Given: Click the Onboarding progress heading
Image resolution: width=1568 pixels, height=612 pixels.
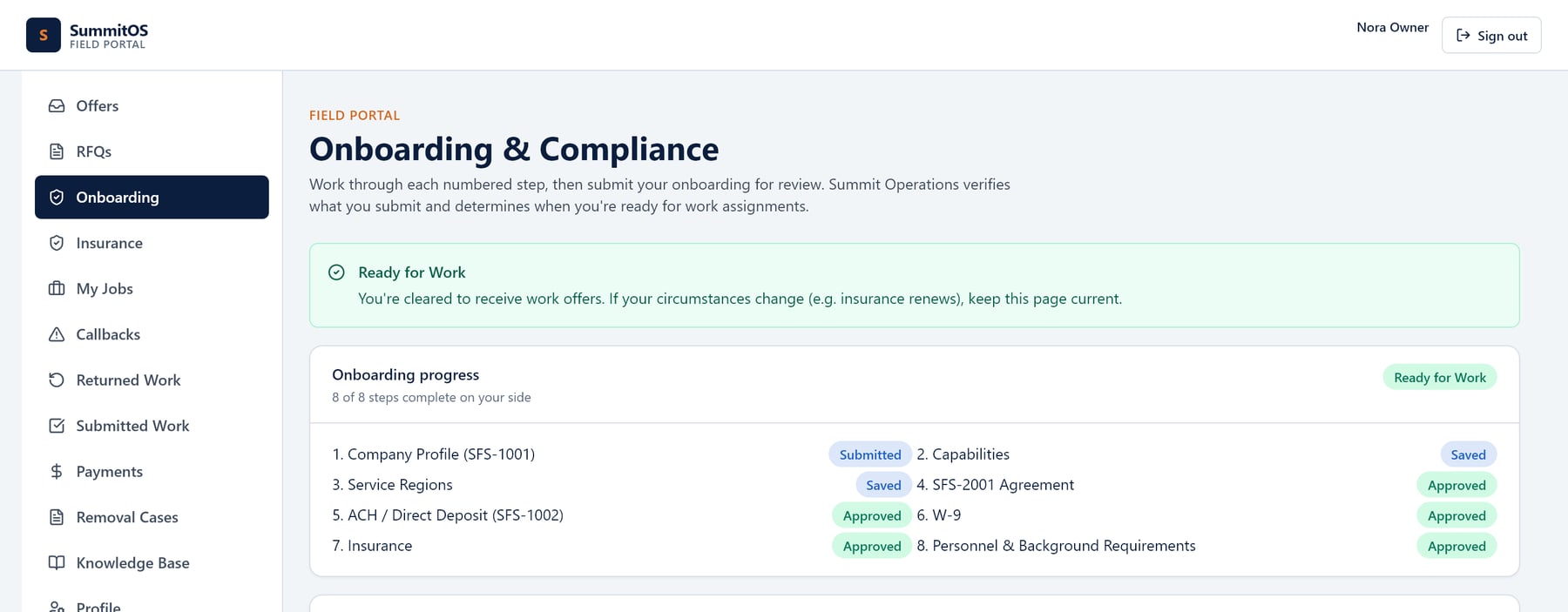Looking at the screenshot, I should click(x=405, y=374).
